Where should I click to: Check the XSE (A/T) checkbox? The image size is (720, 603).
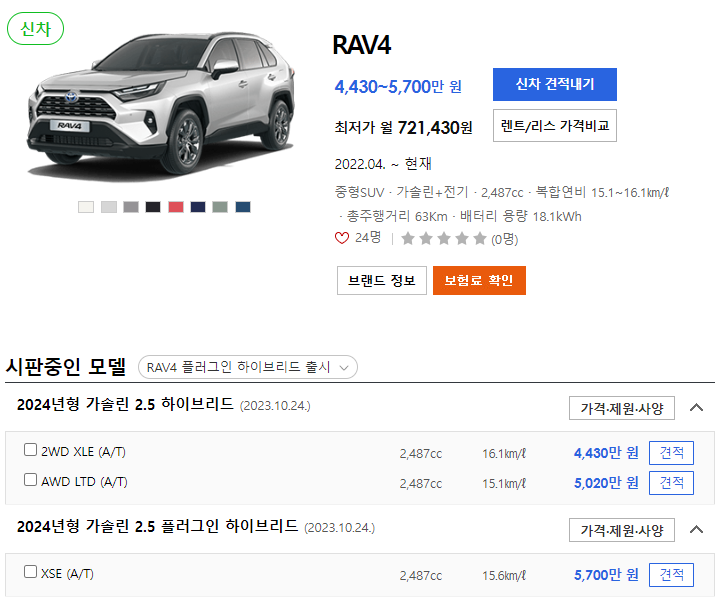point(30,571)
